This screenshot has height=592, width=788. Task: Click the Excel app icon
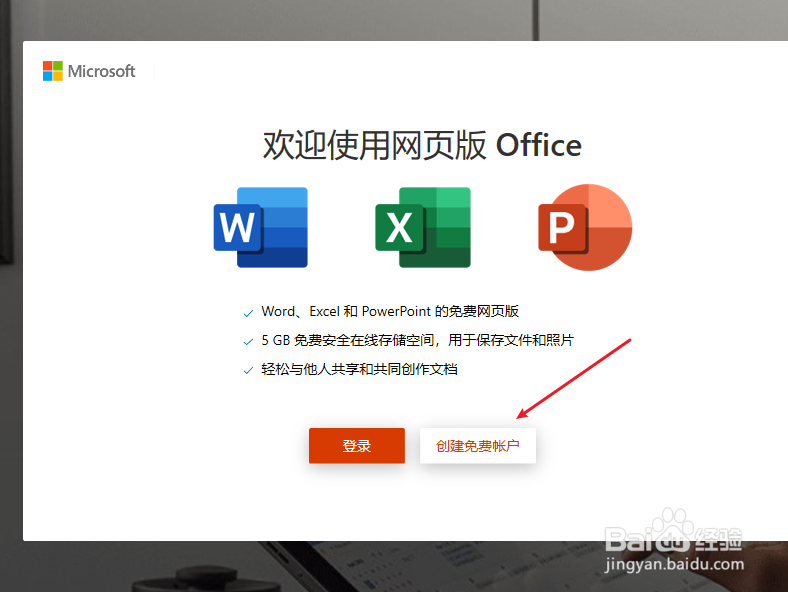[423, 227]
